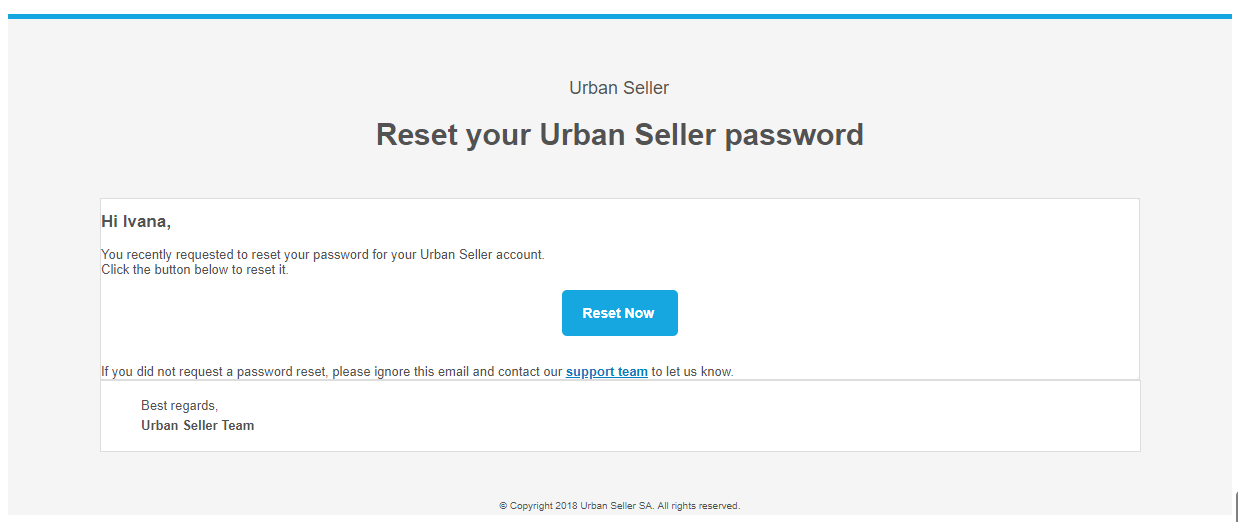Click the bold 'Urban Seller Team' signature
1238x522 pixels.
tap(197, 426)
